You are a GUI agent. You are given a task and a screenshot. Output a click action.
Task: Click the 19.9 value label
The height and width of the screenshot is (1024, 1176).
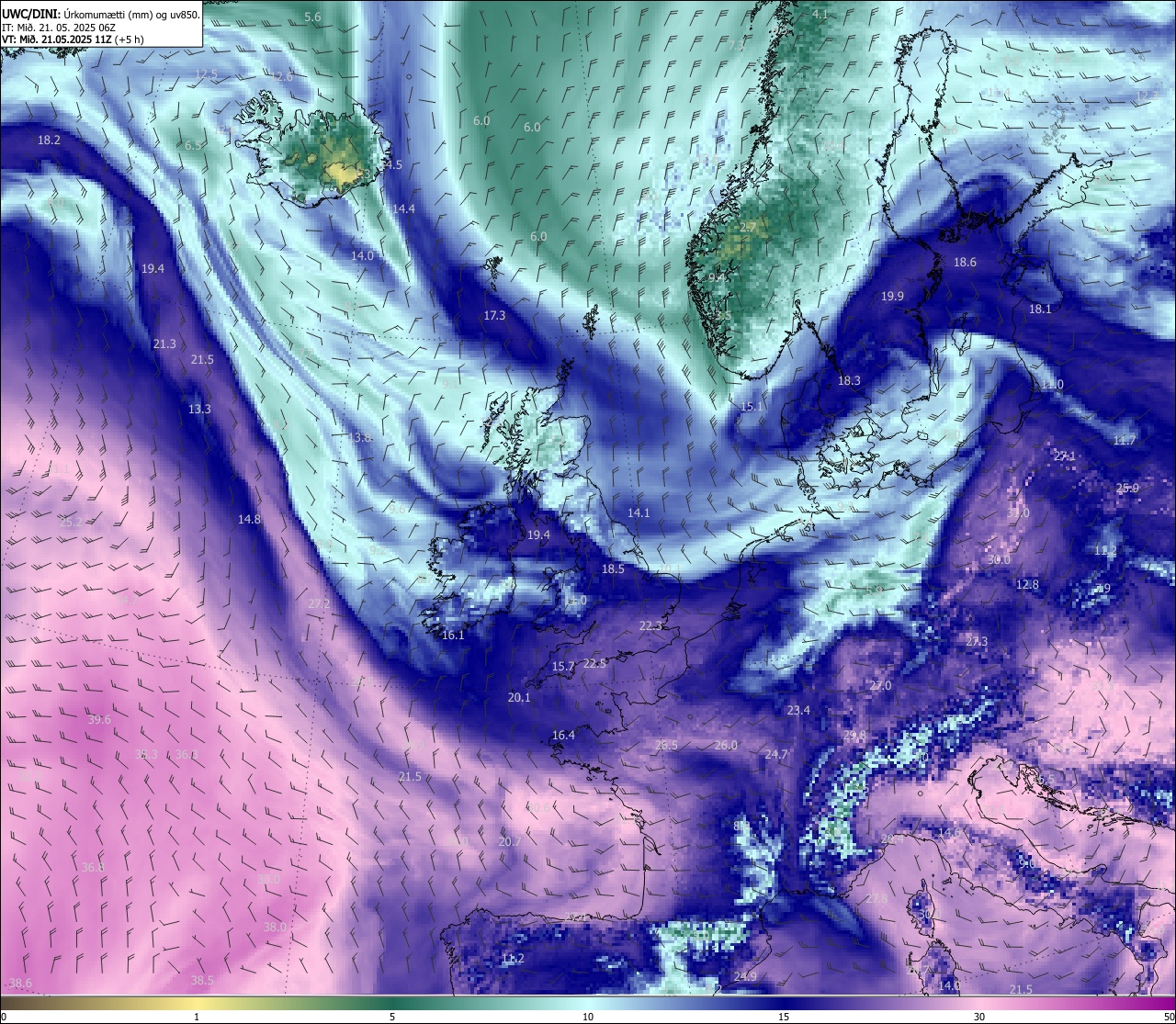tap(892, 297)
